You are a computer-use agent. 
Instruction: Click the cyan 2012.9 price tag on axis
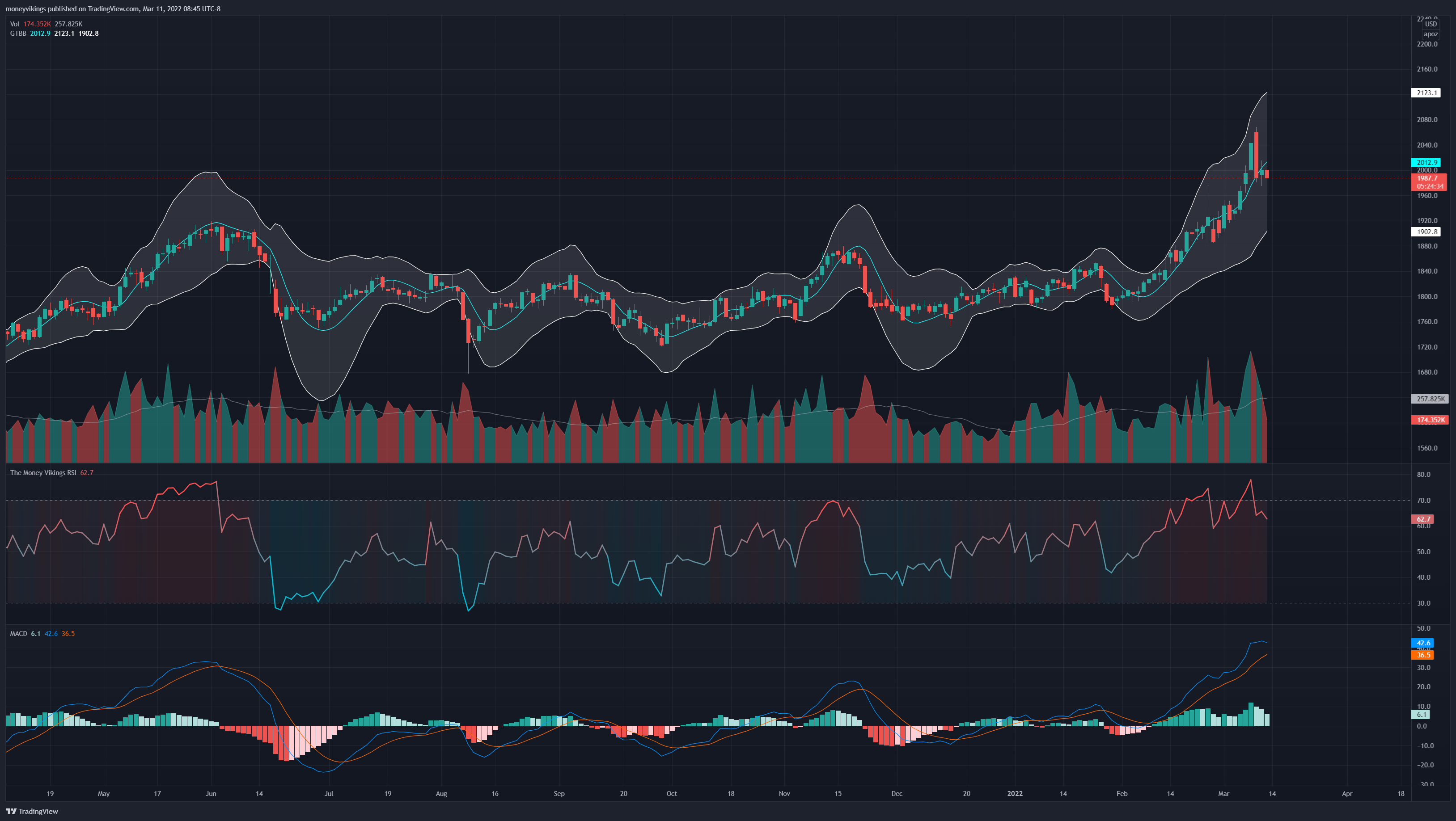pyautogui.click(x=1426, y=162)
